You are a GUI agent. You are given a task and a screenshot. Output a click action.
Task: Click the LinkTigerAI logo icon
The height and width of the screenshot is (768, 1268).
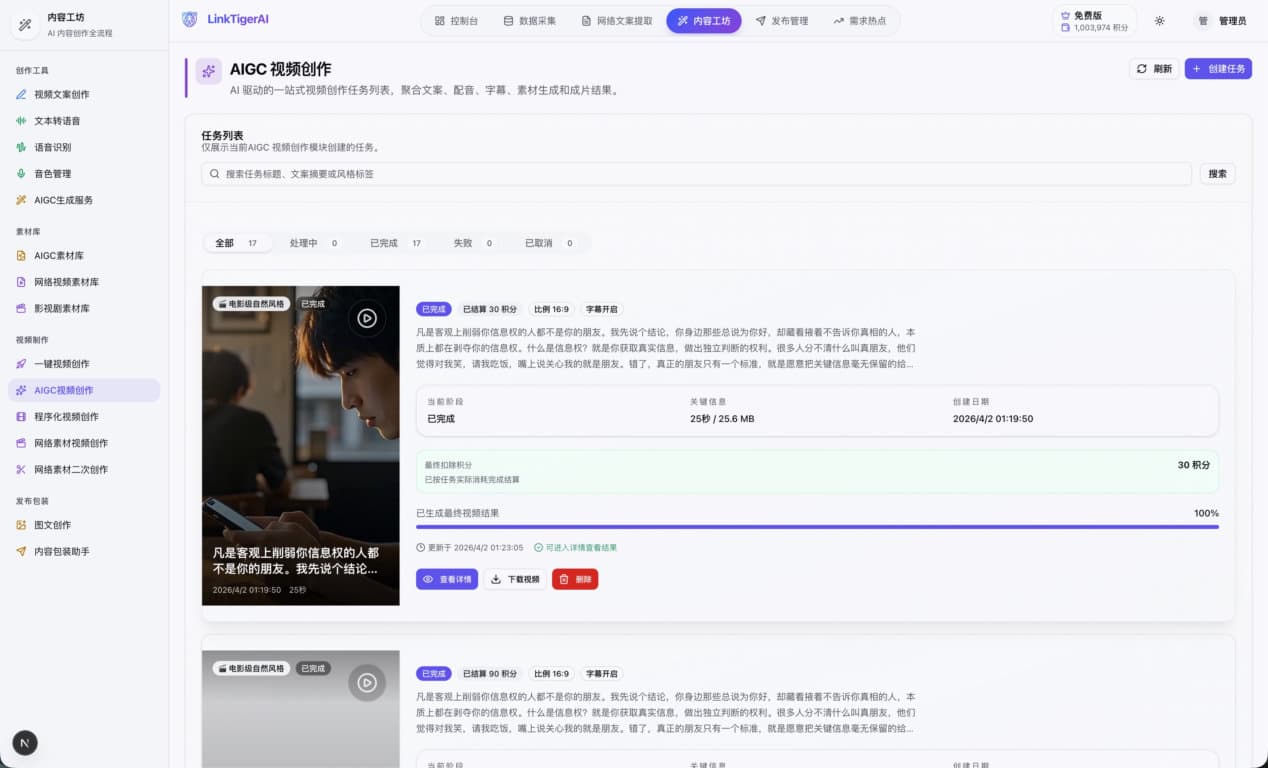[x=190, y=19]
